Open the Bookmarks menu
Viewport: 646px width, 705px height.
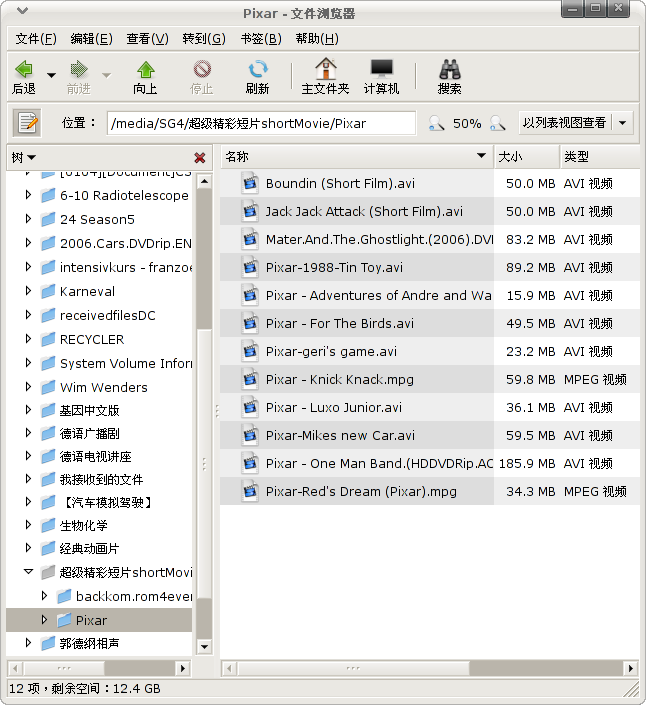click(261, 39)
